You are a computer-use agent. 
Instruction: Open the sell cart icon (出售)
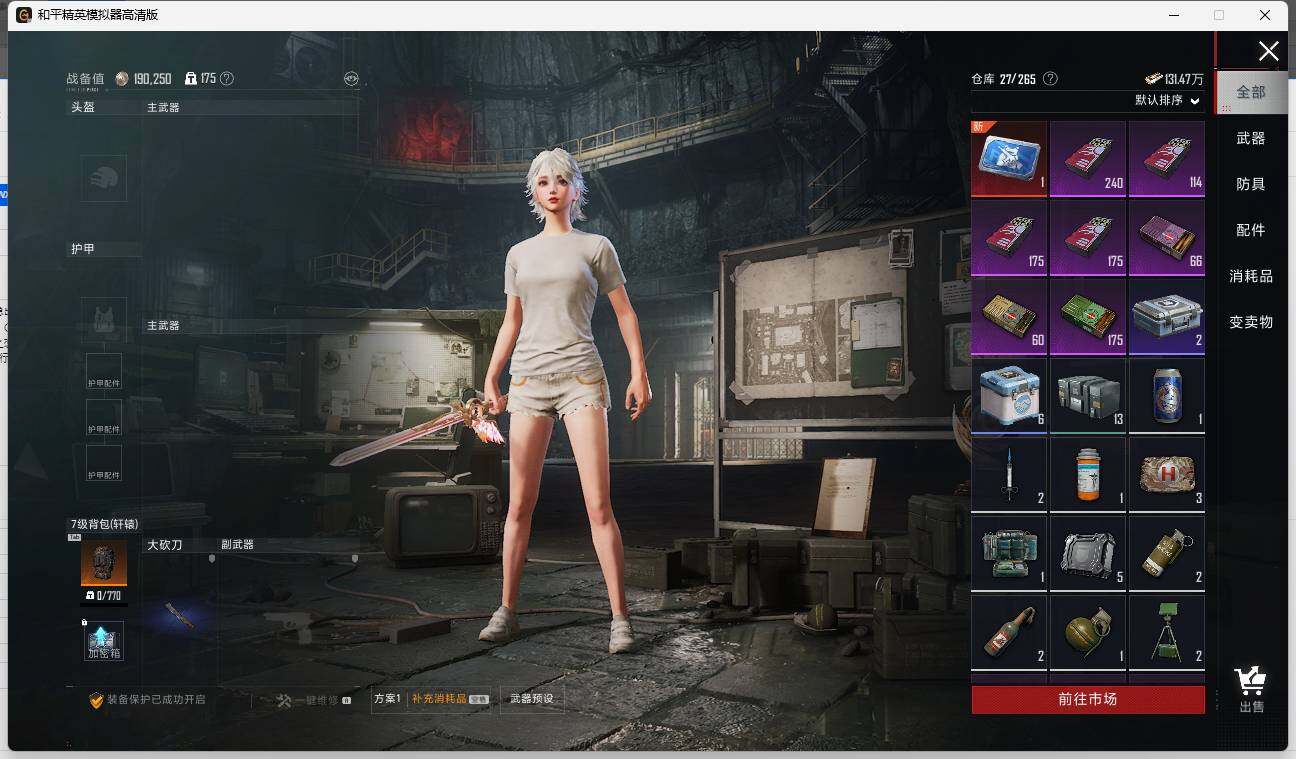point(1251,690)
